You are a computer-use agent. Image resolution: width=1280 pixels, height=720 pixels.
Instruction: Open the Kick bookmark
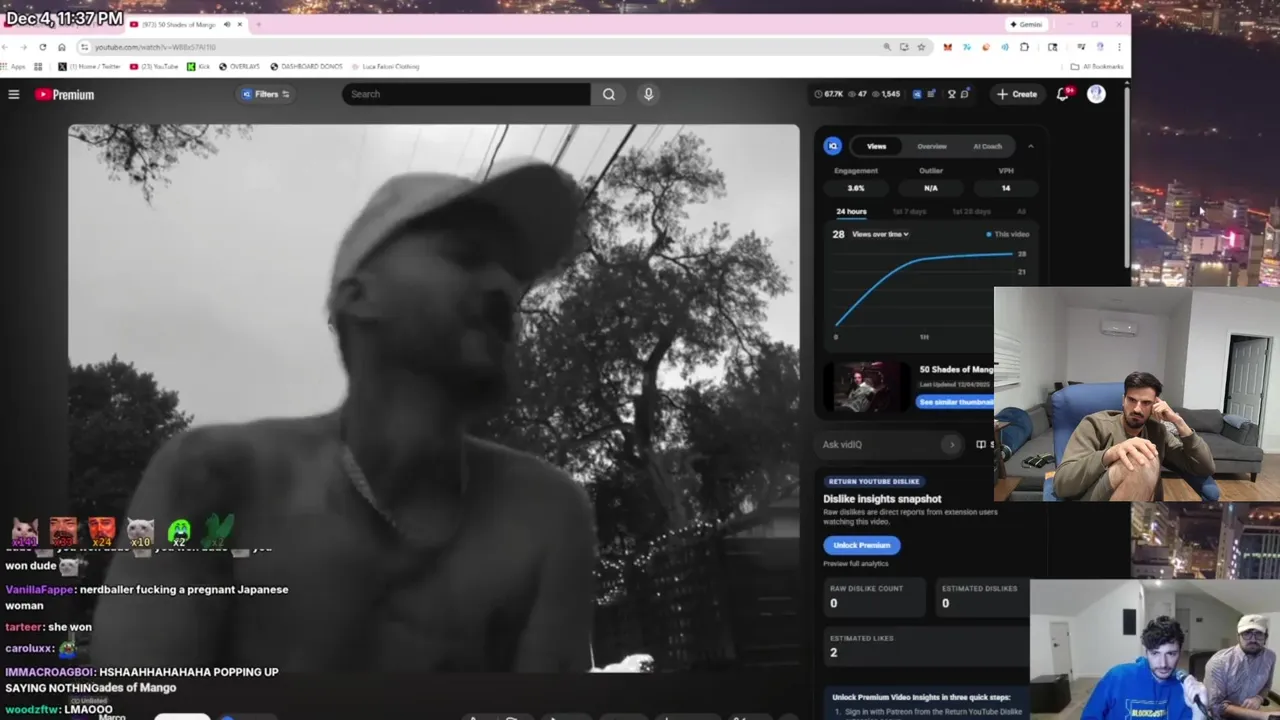[x=198, y=67]
